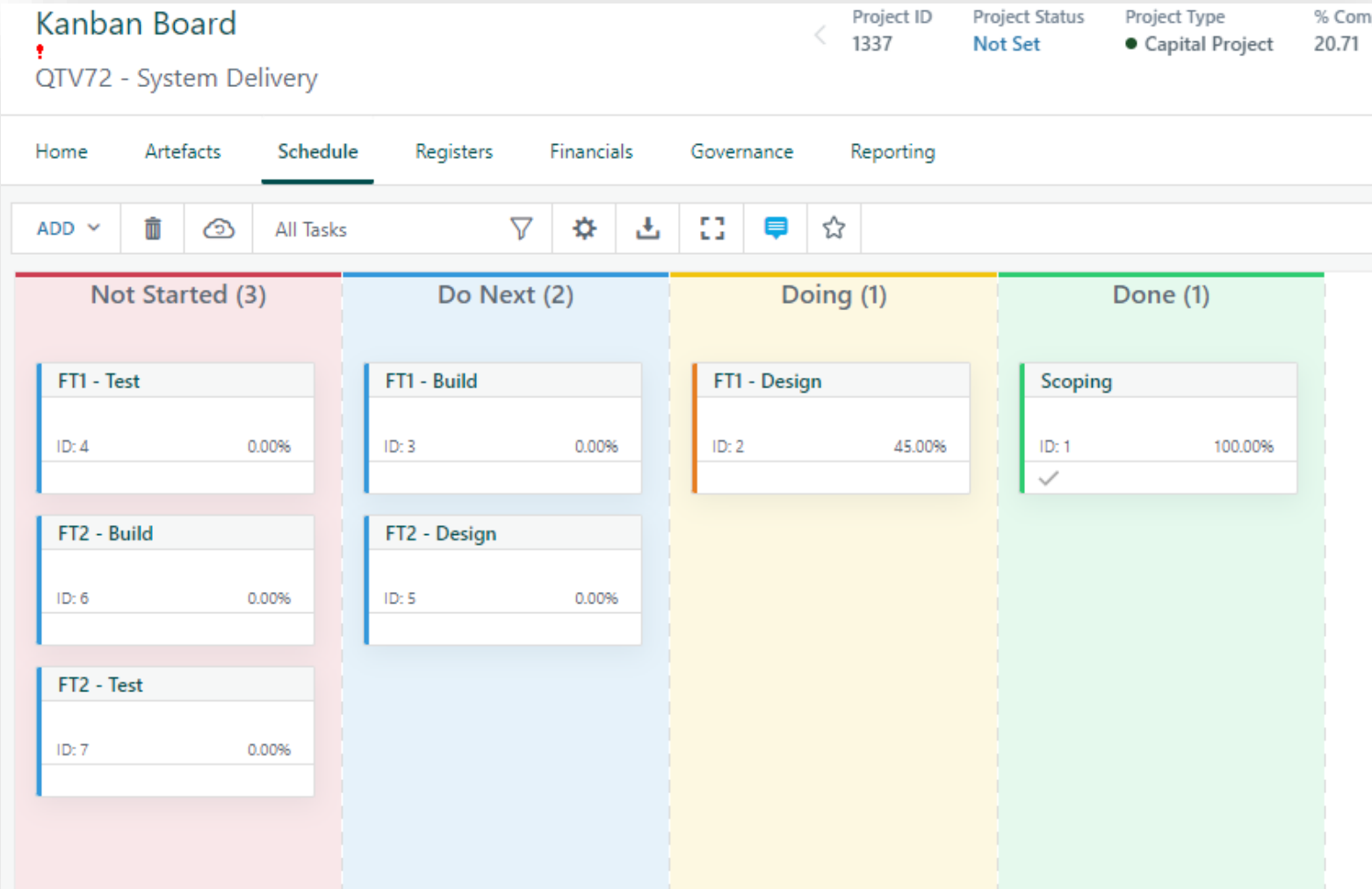Click the Not Started (3) column header

pos(178,294)
